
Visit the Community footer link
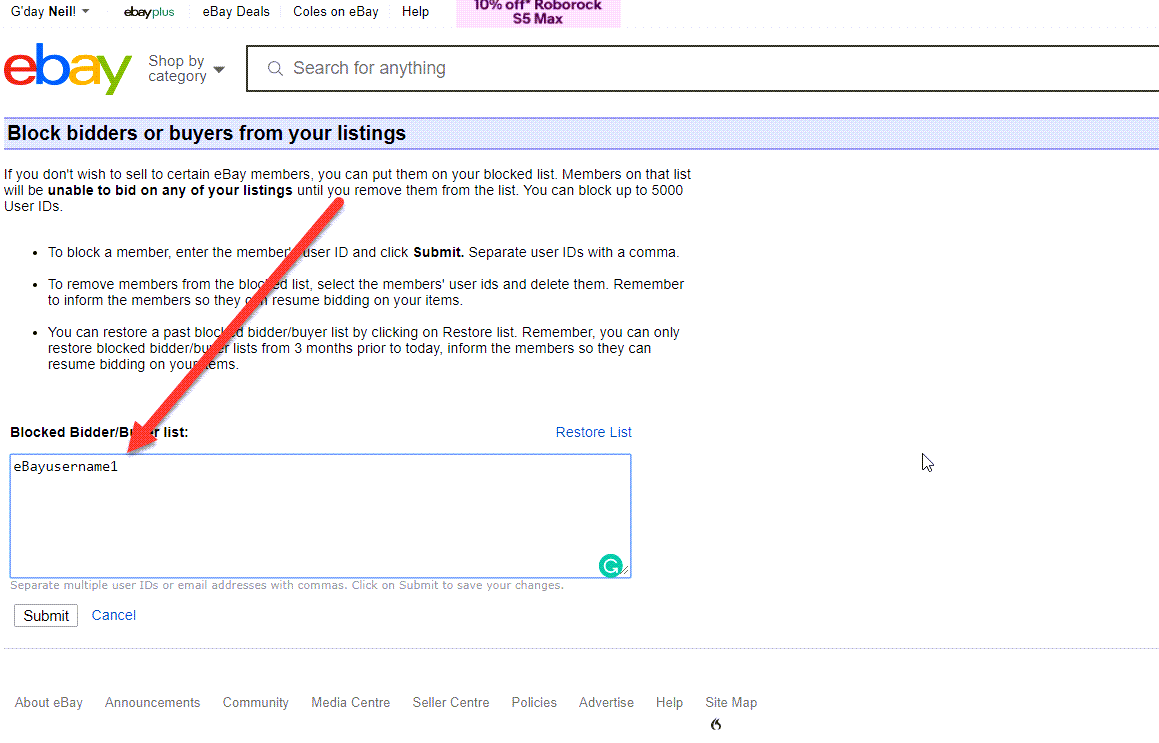256,702
